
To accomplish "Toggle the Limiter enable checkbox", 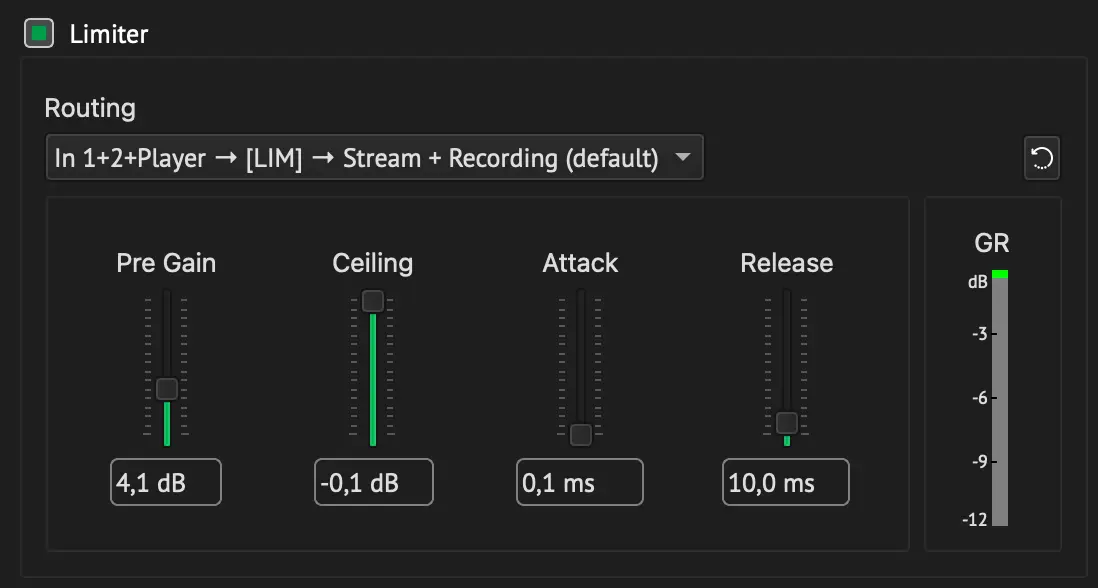I will tap(39, 34).
